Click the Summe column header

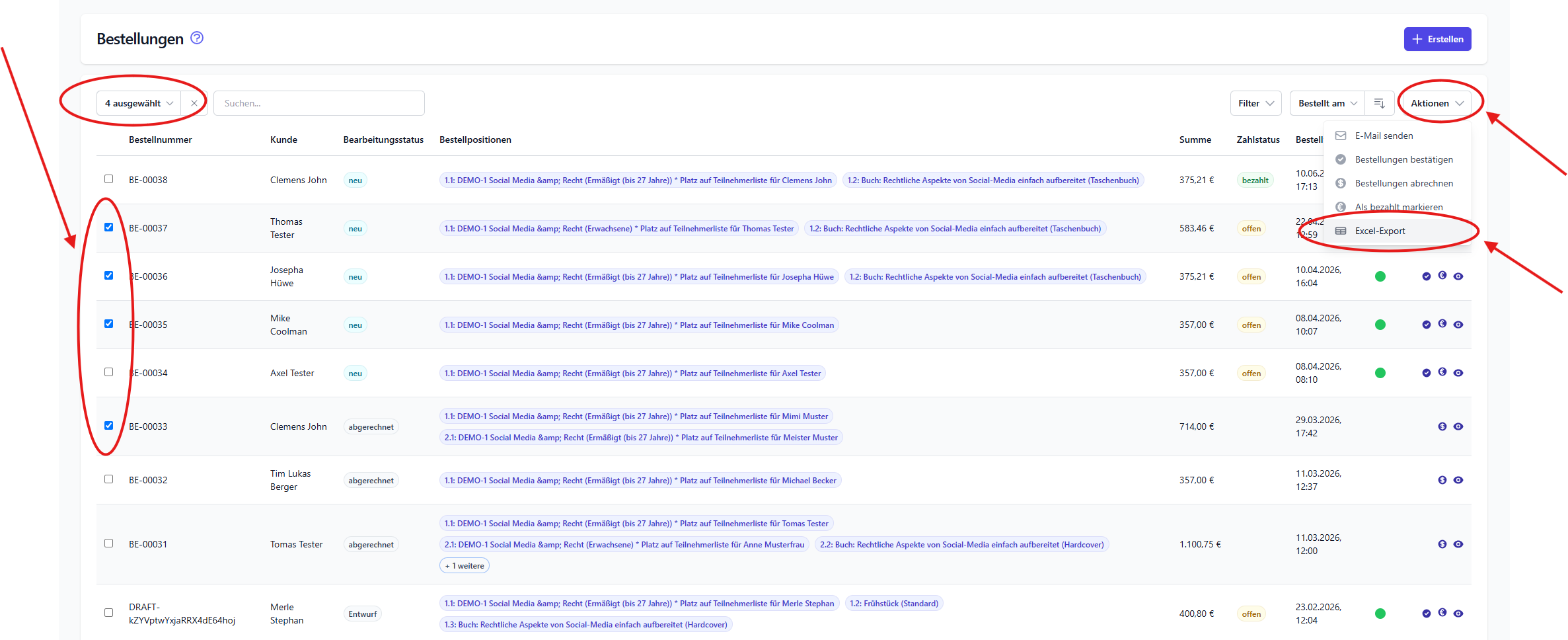1195,140
